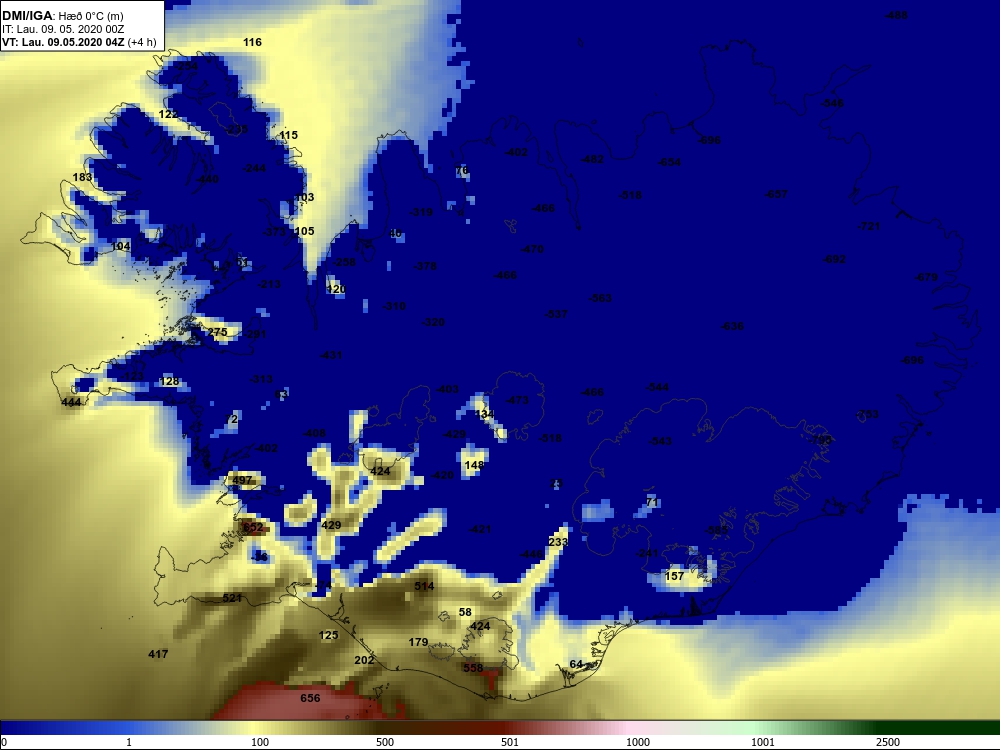Click the map value '115'

click(288, 135)
